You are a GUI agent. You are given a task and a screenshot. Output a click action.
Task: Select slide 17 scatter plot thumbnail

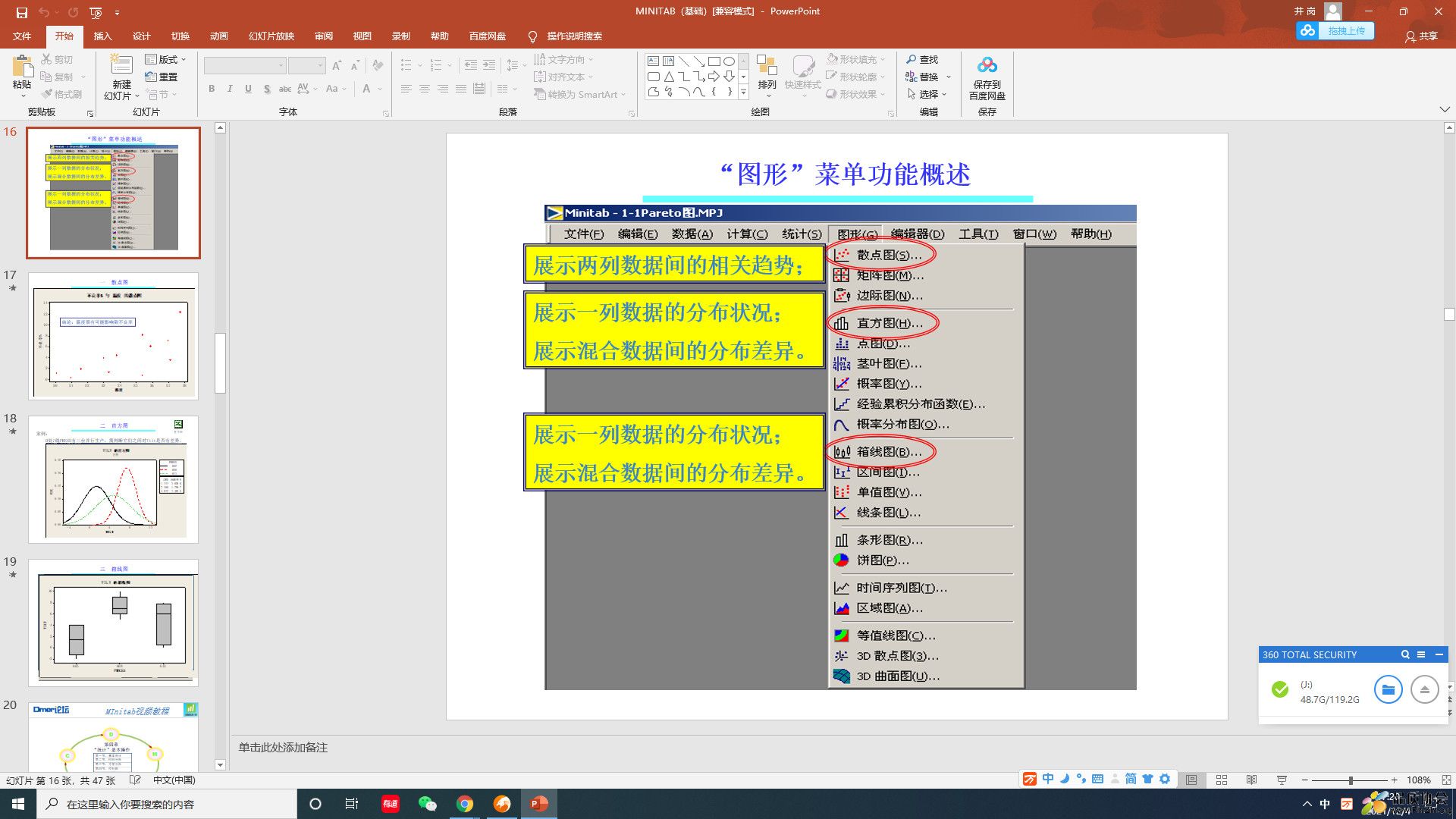113,336
